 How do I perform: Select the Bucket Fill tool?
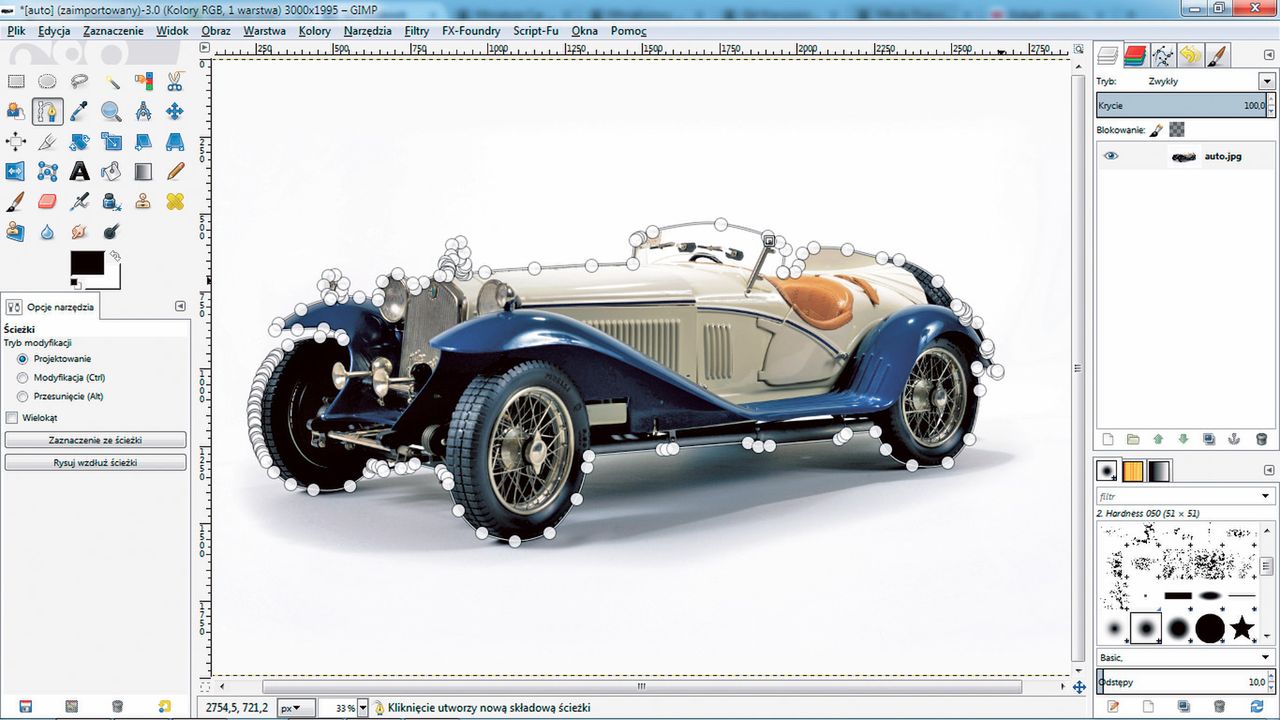click(111, 171)
